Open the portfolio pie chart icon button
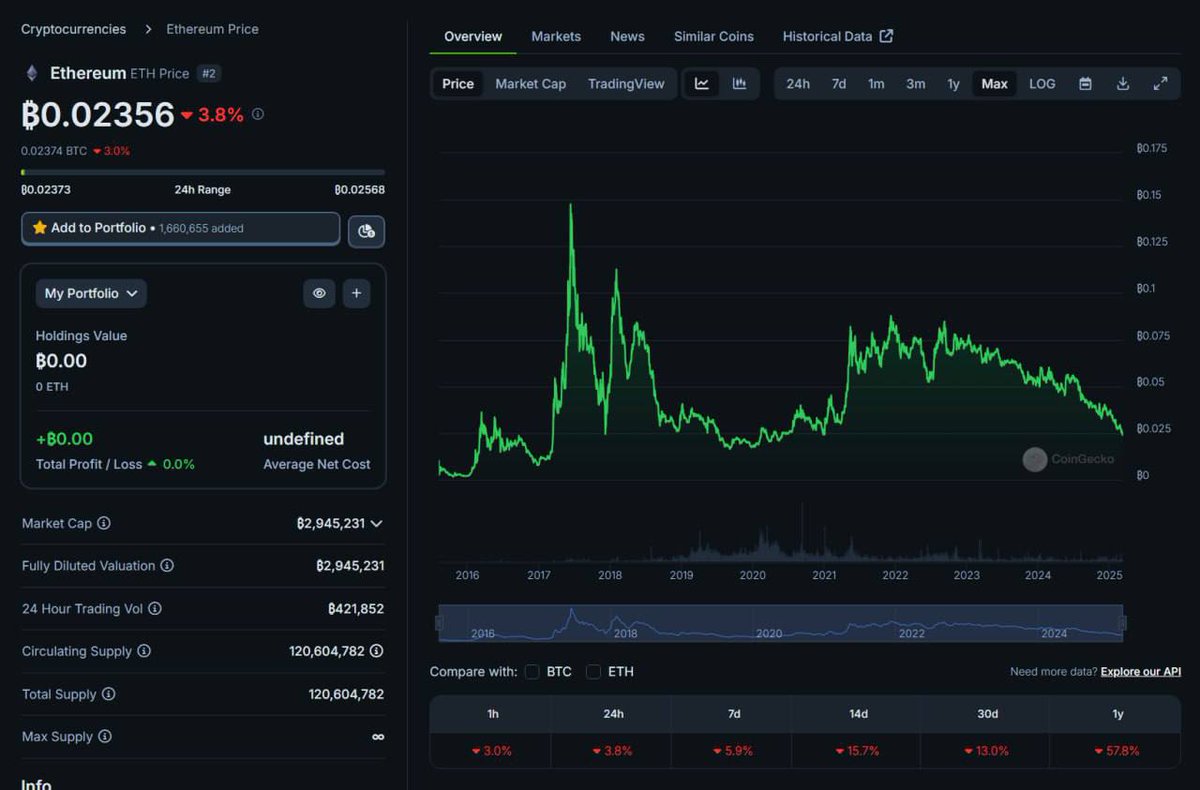 366,231
